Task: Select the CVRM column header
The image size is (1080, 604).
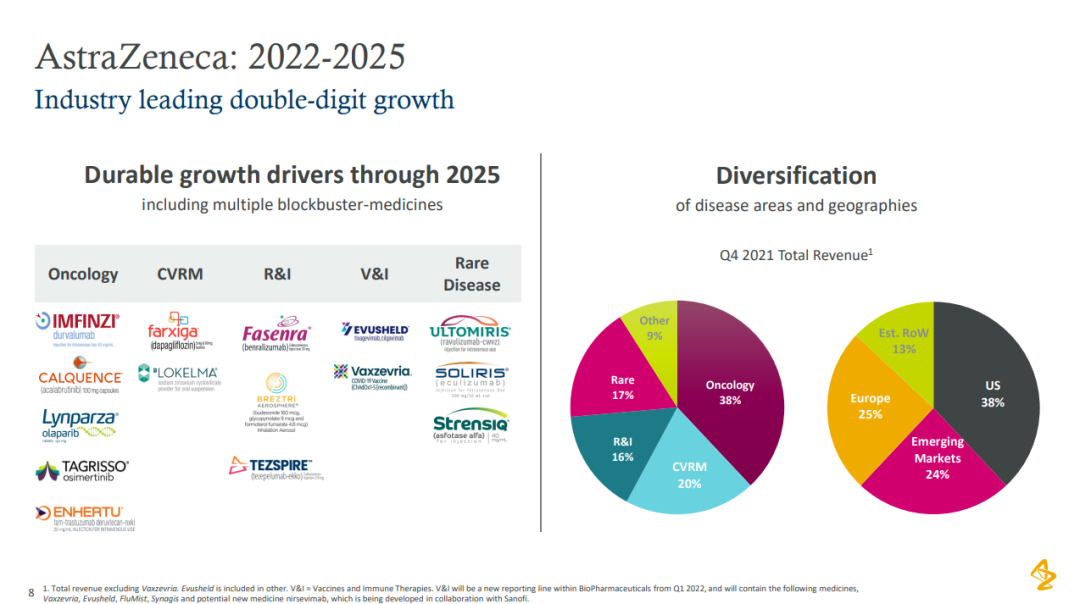Action: tap(180, 274)
